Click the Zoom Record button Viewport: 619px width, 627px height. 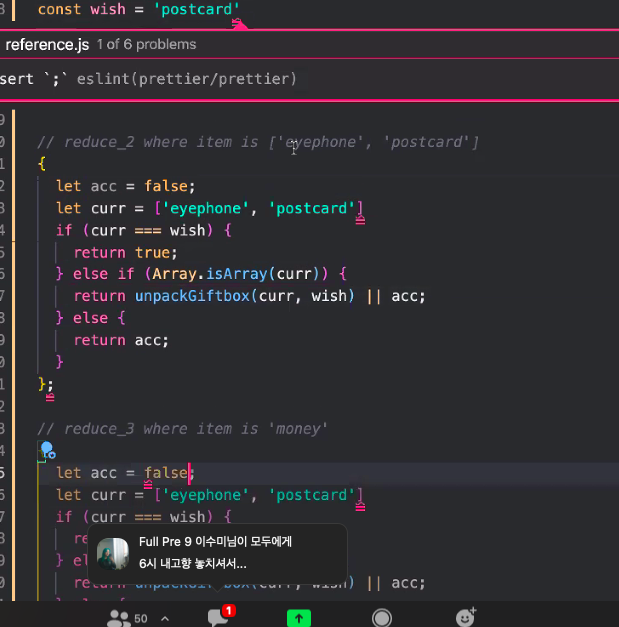(381, 618)
